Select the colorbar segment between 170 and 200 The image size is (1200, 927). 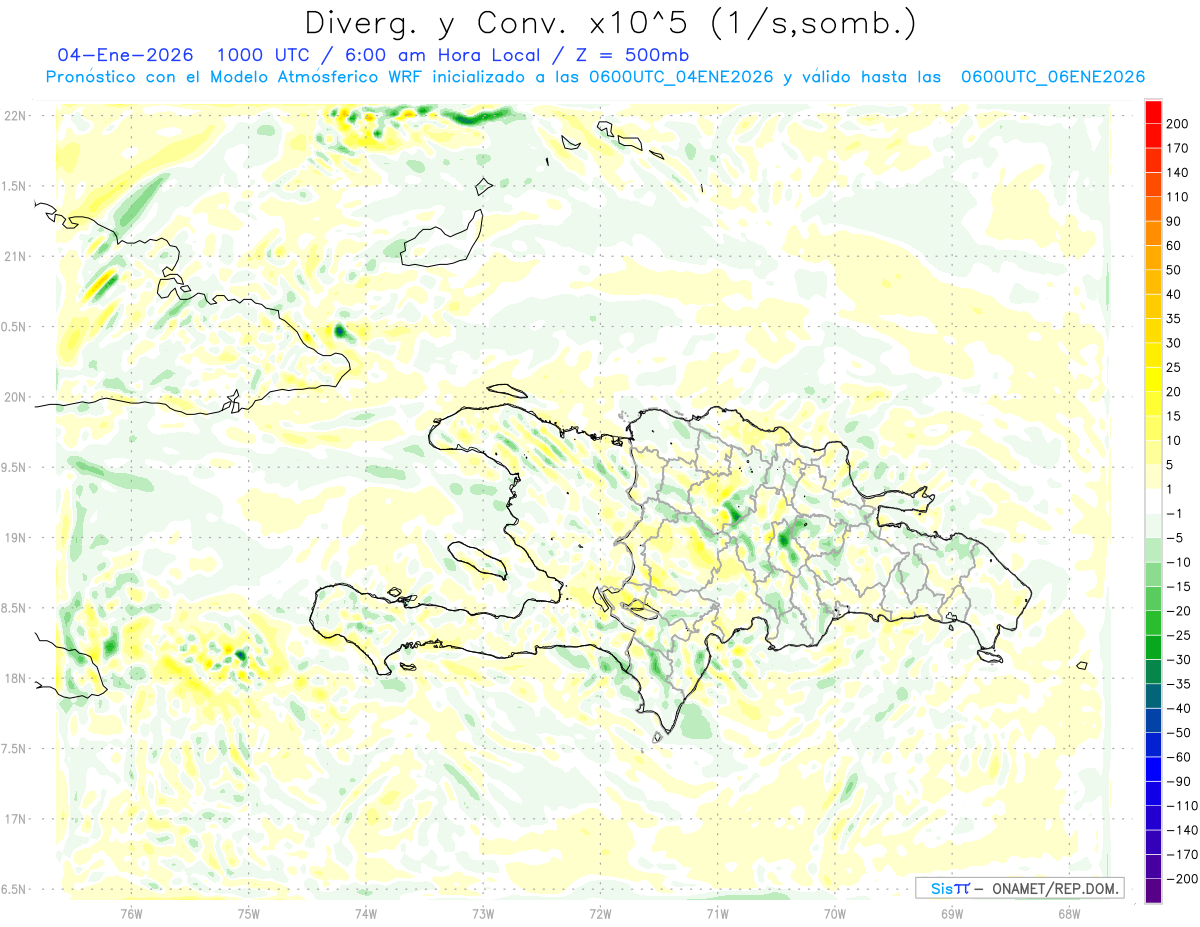(1154, 137)
